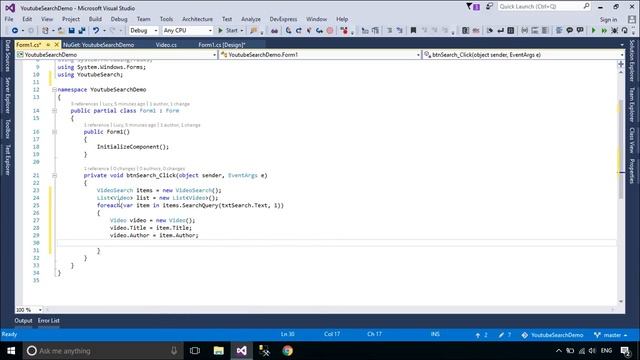Open the Error List tab
The width and height of the screenshot is (640, 360).
[x=49, y=321]
